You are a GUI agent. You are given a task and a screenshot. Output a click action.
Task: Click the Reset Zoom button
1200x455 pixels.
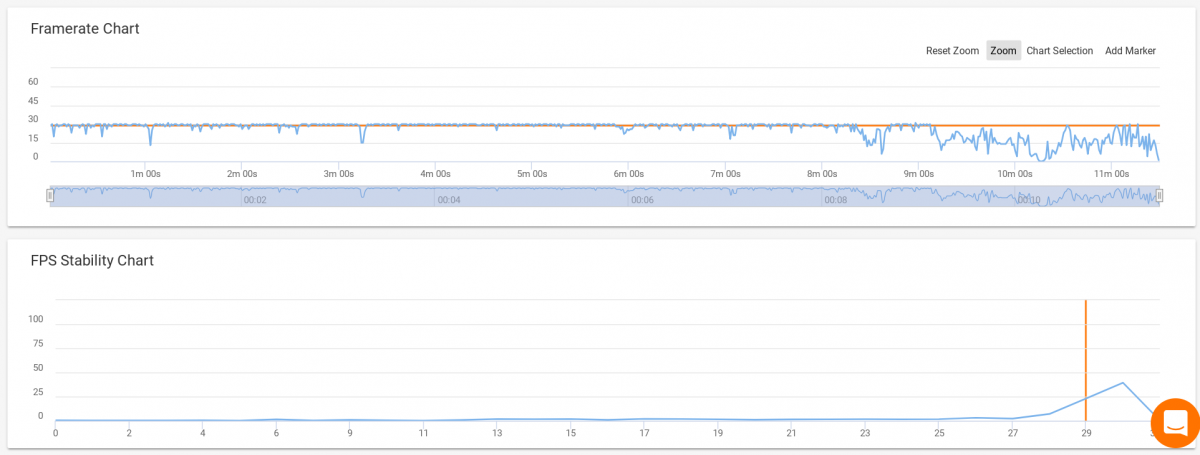coord(952,51)
